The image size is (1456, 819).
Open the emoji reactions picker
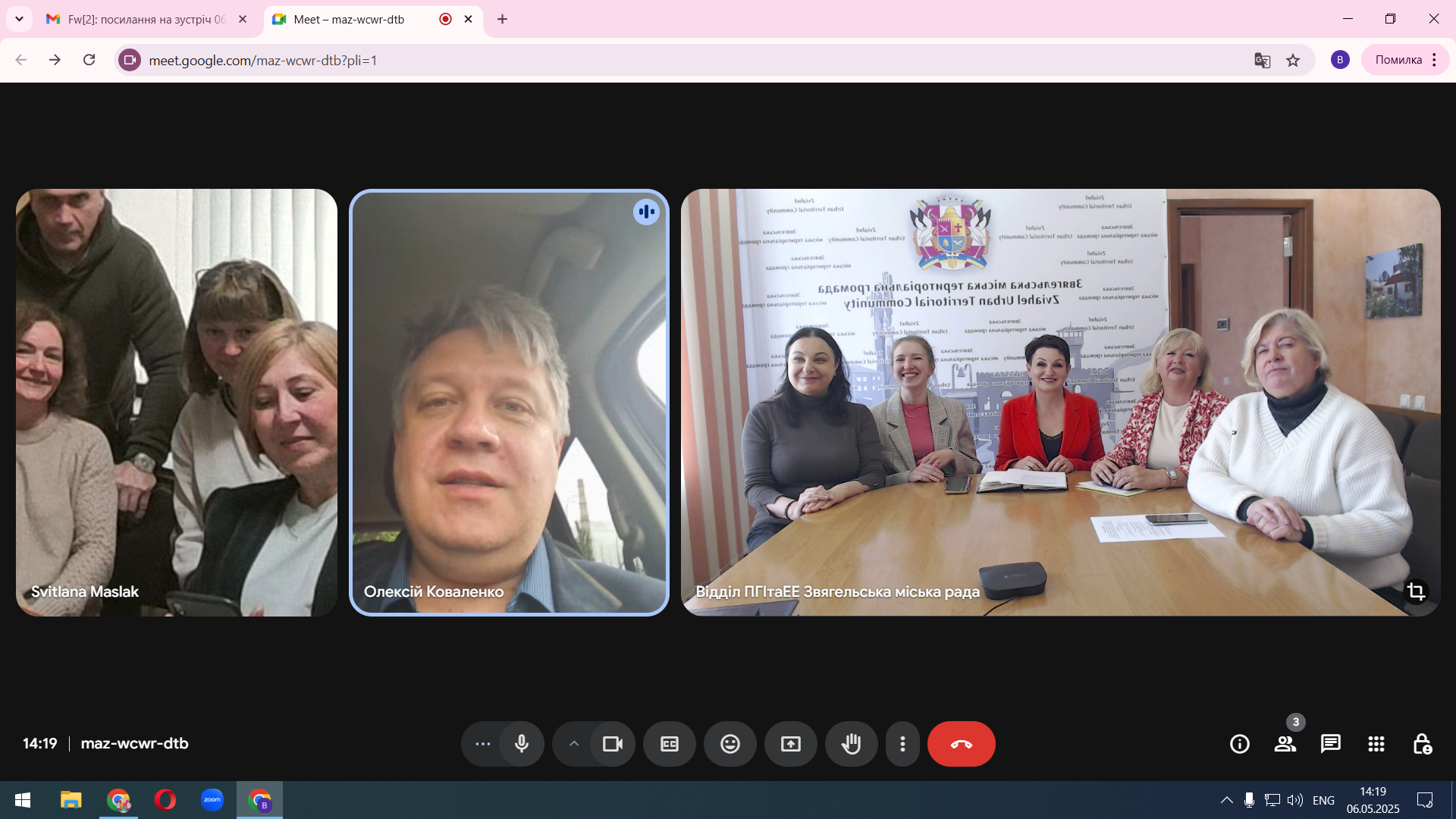(x=730, y=744)
